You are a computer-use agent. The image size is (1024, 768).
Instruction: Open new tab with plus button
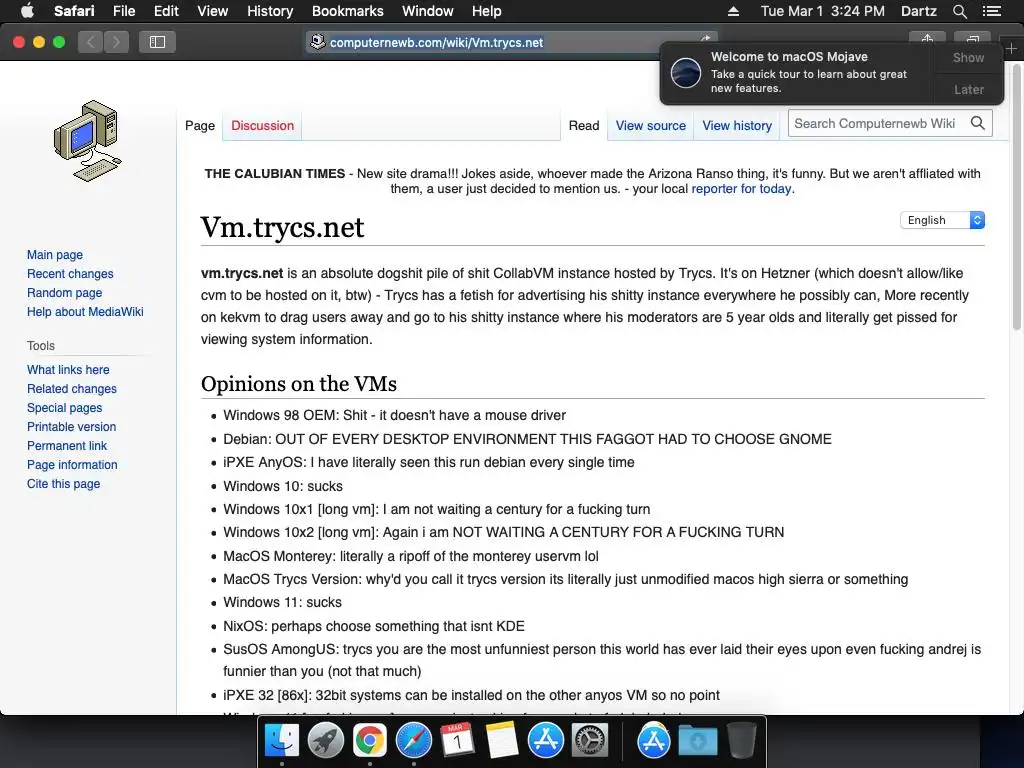coord(1012,48)
